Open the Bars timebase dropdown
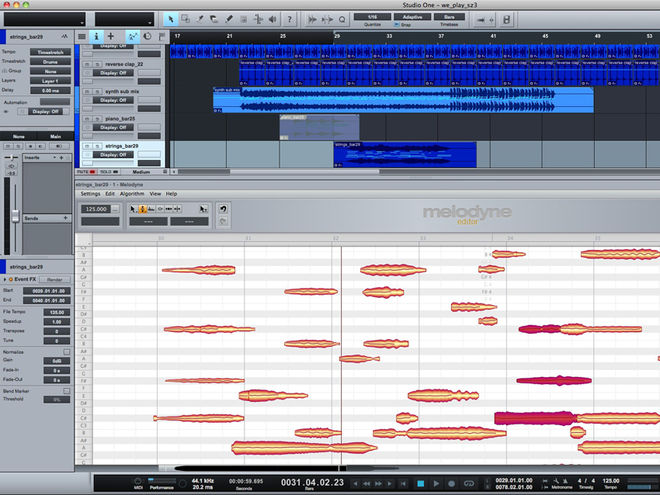The height and width of the screenshot is (495, 660). click(449, 17)
